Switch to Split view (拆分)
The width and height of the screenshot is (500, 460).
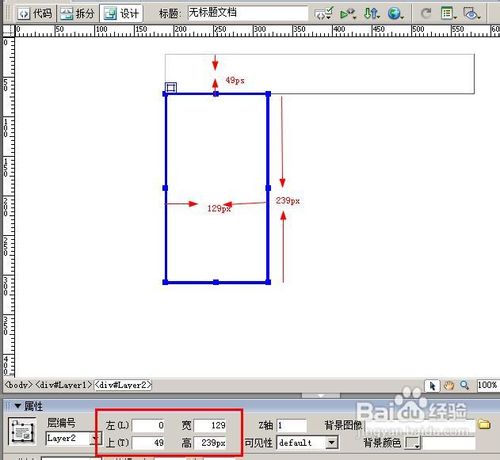[77, 13]
